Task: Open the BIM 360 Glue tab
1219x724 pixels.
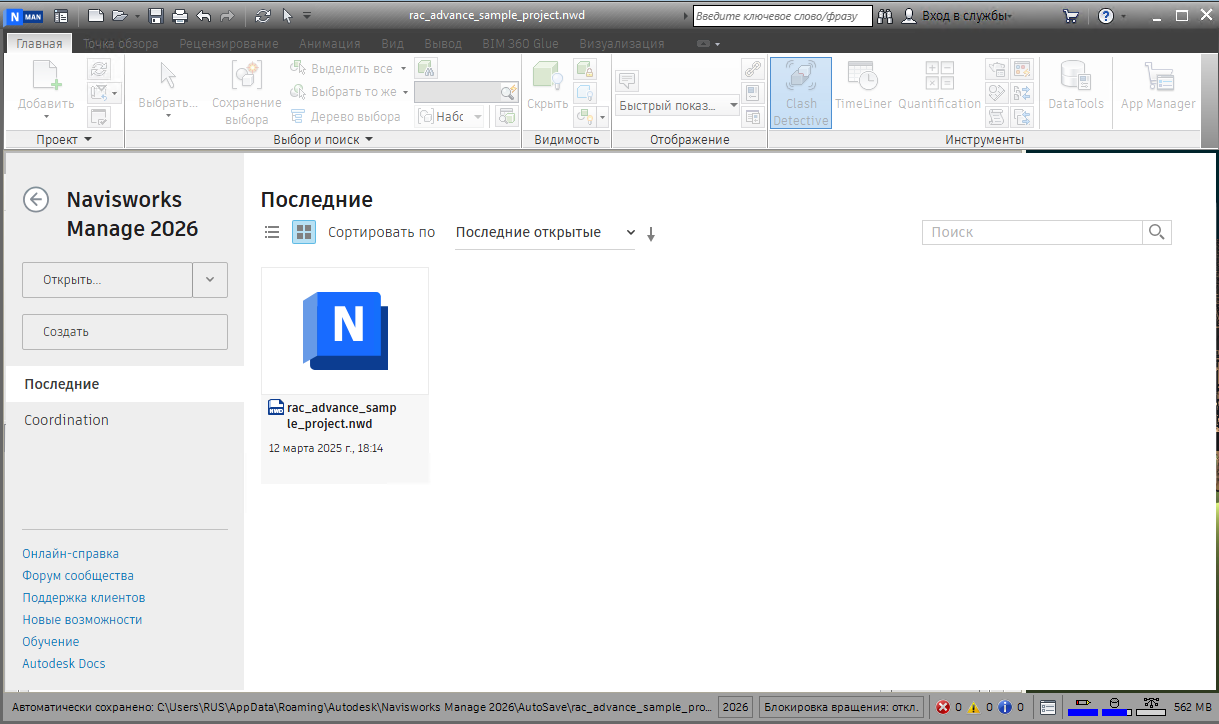Action: point(520,44)
